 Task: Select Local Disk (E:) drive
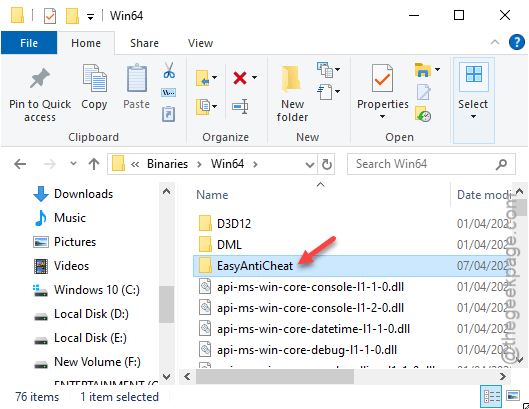point(80,338)
